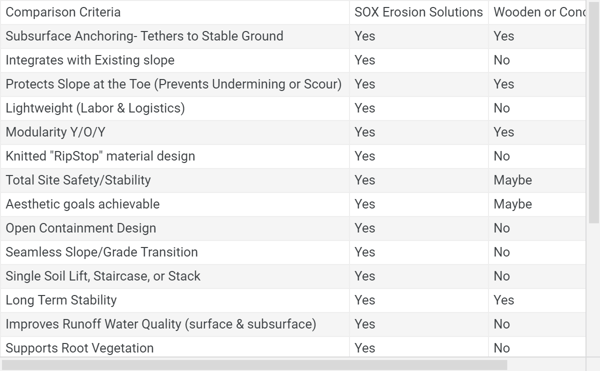Select the Modularity Y/O/Y row label
600x371 pixels.
55,132
